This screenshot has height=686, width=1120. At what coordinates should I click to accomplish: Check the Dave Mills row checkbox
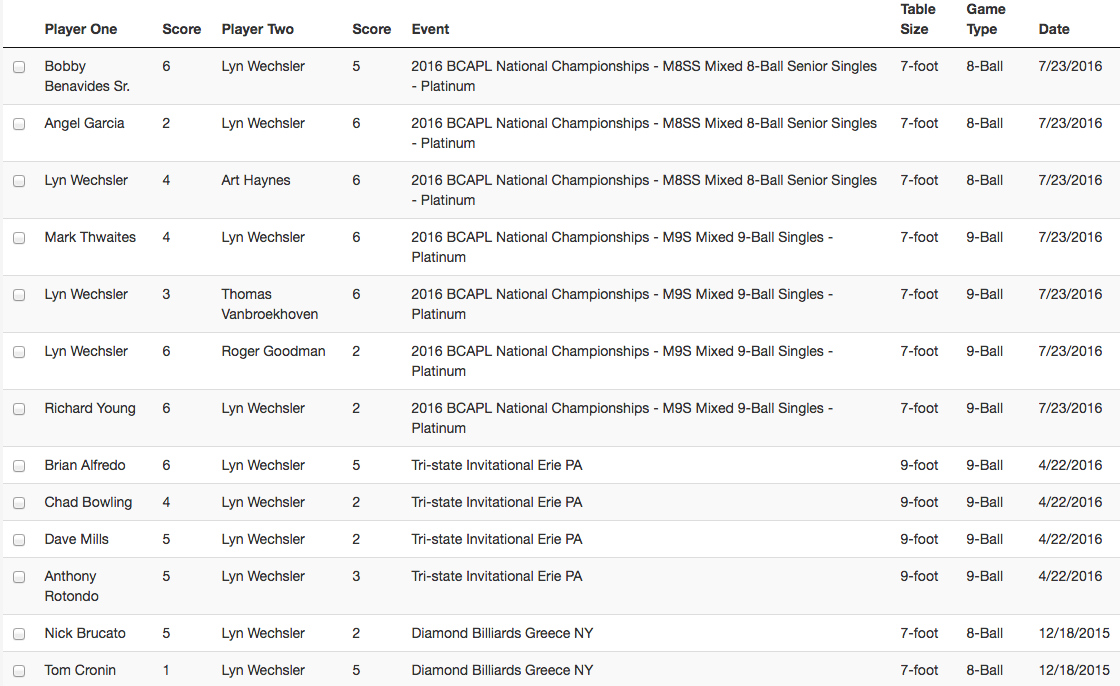(19, 540)
